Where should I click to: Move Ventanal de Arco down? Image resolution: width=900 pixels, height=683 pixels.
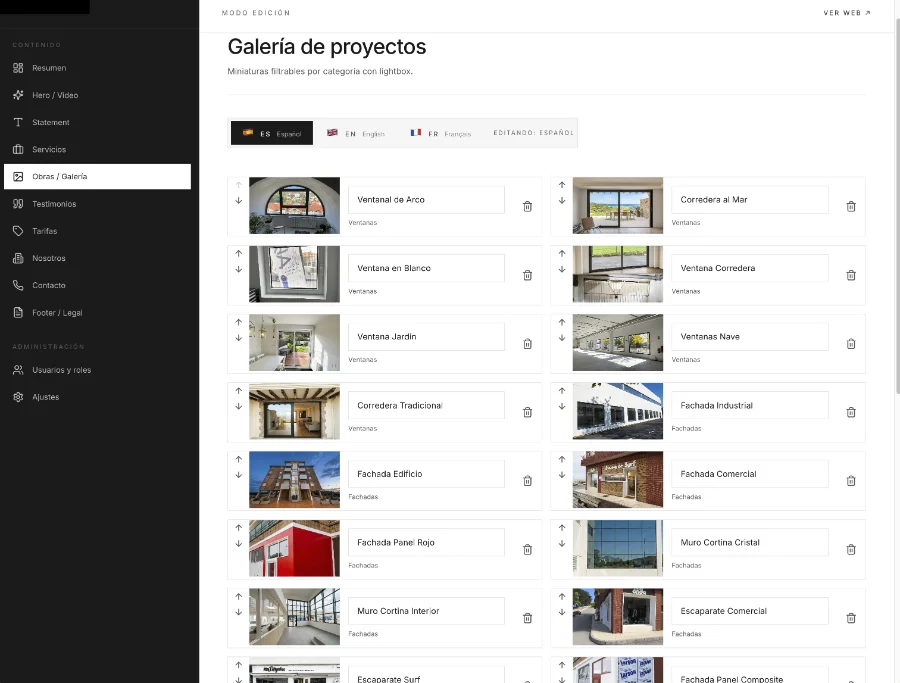[x=239, y=201]
